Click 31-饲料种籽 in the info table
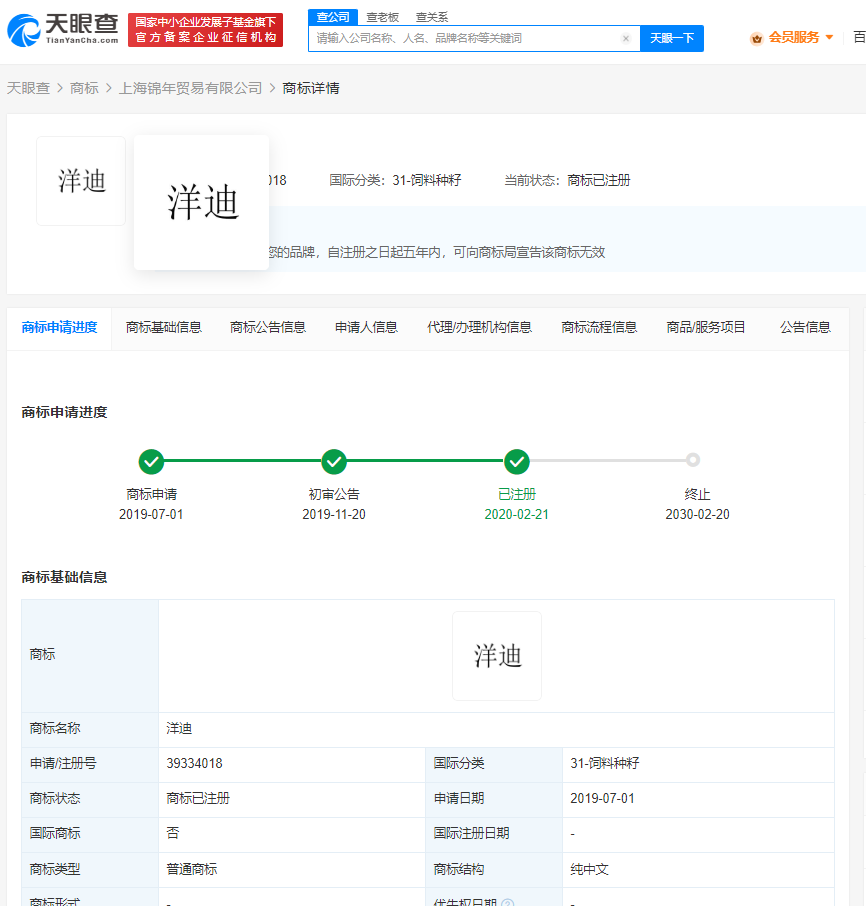 coord(605,764)
